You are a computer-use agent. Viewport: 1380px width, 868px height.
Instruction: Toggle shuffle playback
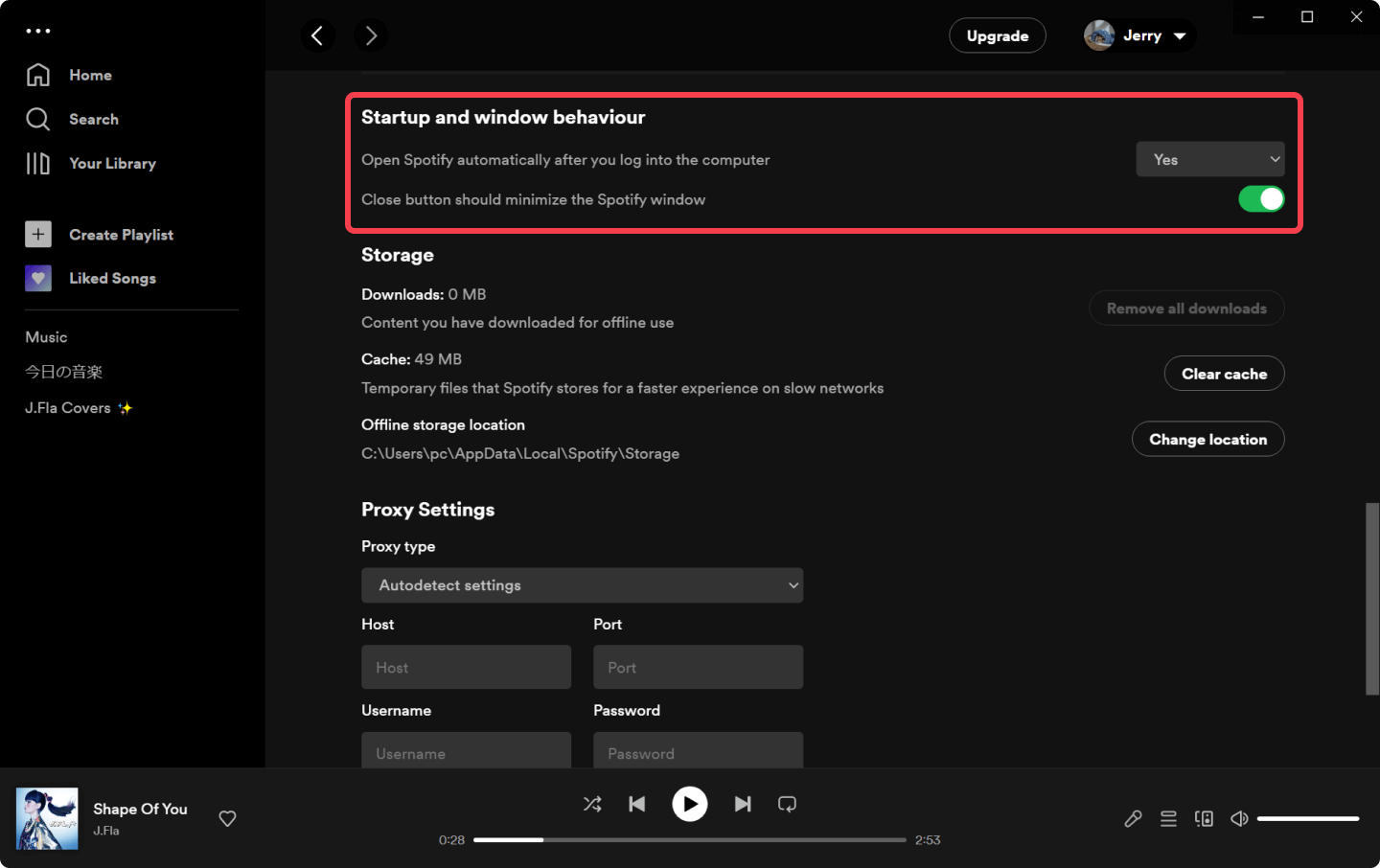[592, 804]
